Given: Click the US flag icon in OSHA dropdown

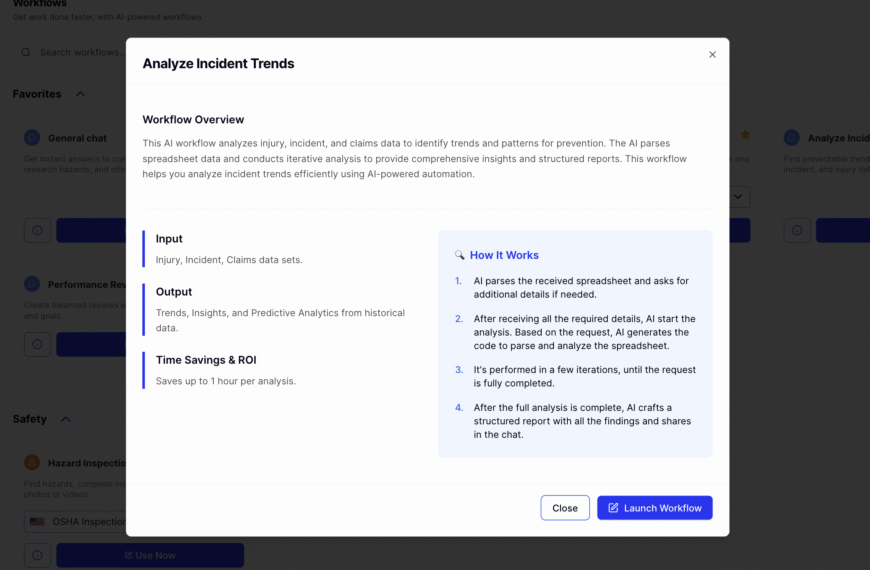Looking at the screenshot, I should [x=37, y=522].
